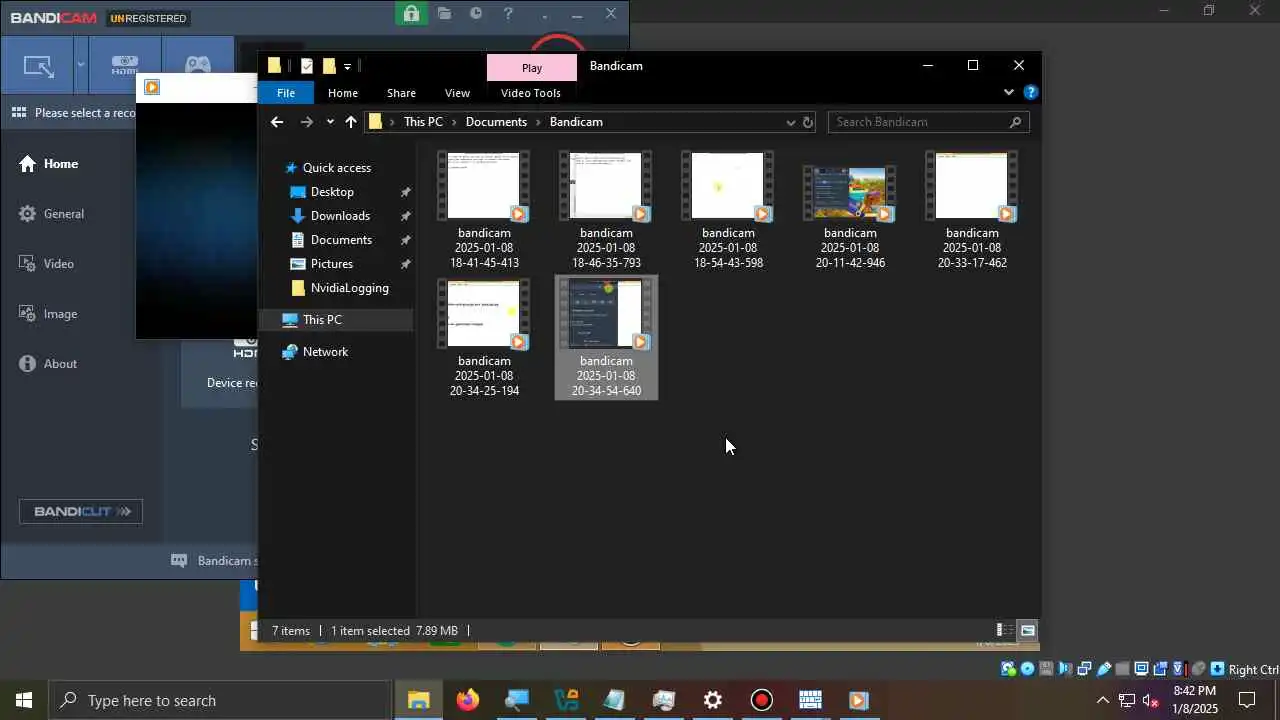Viewport: 1280px width, 720px height.
Task: Refresh the Bandicam folder
Action: pos(808,122)
